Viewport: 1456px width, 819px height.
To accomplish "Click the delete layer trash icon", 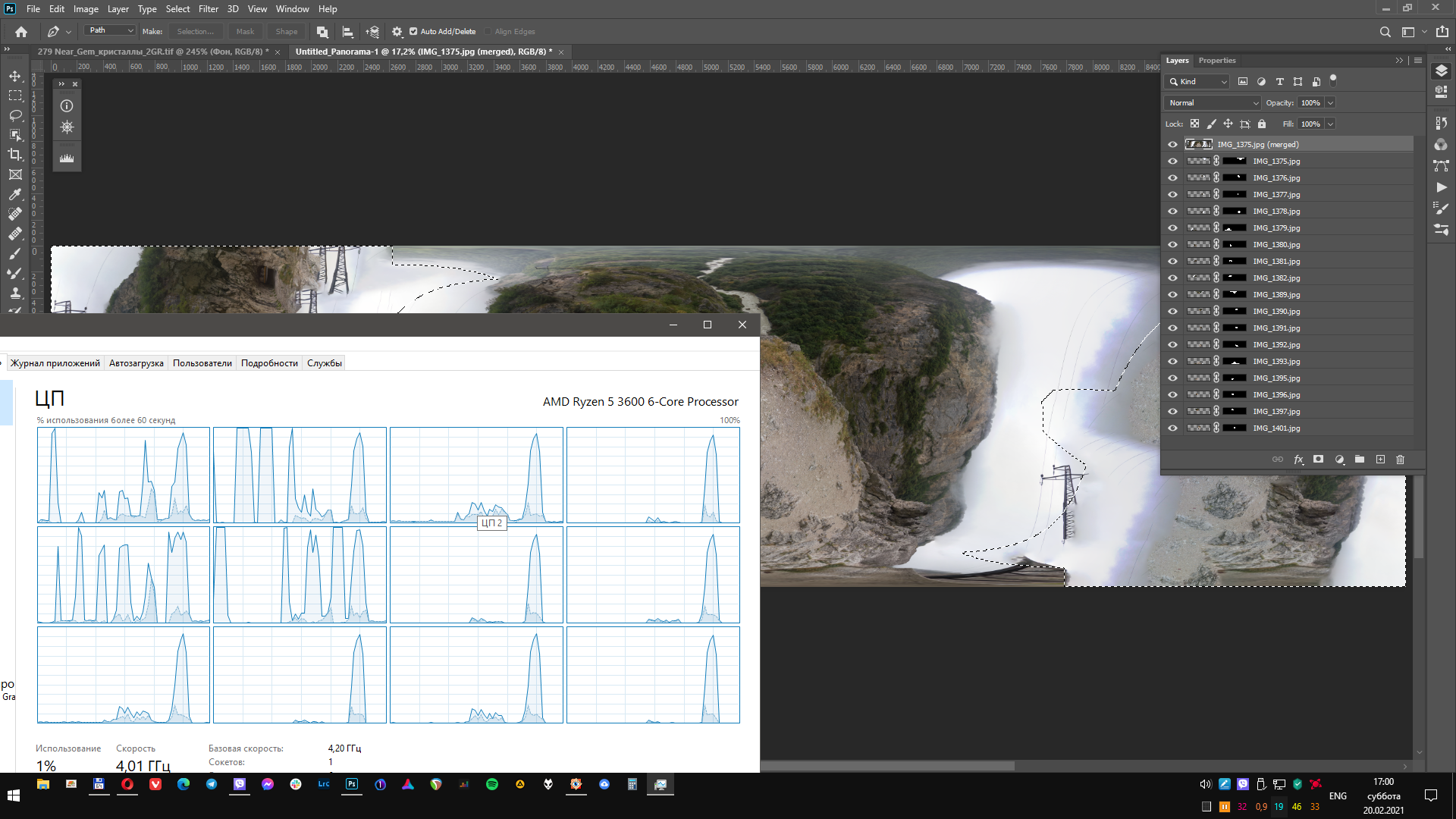I will pyautogui.click(x=1400, y=460).
